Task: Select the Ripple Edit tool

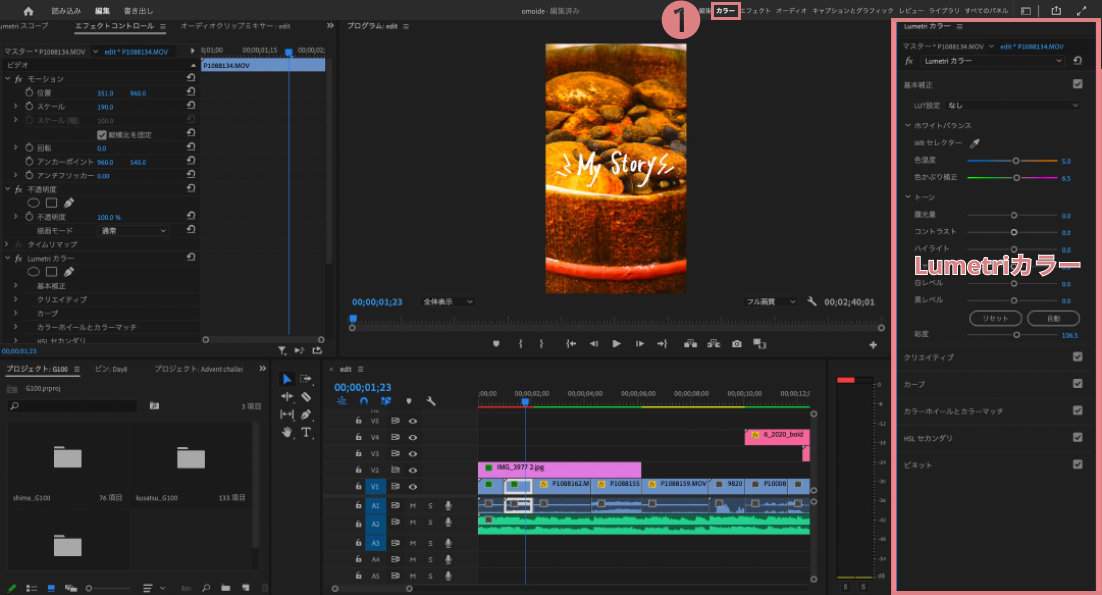Action: pyautogui.click(x=287, y=397)
